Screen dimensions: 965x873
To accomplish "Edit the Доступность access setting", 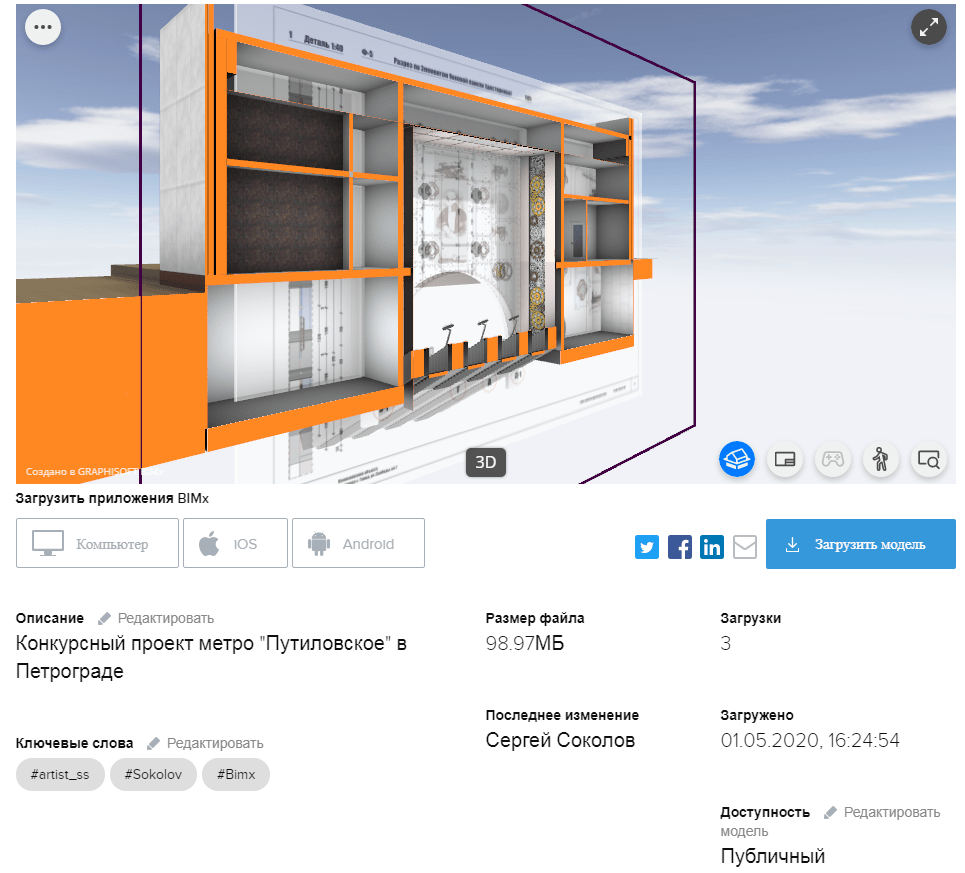I will [x=883, y=812].
